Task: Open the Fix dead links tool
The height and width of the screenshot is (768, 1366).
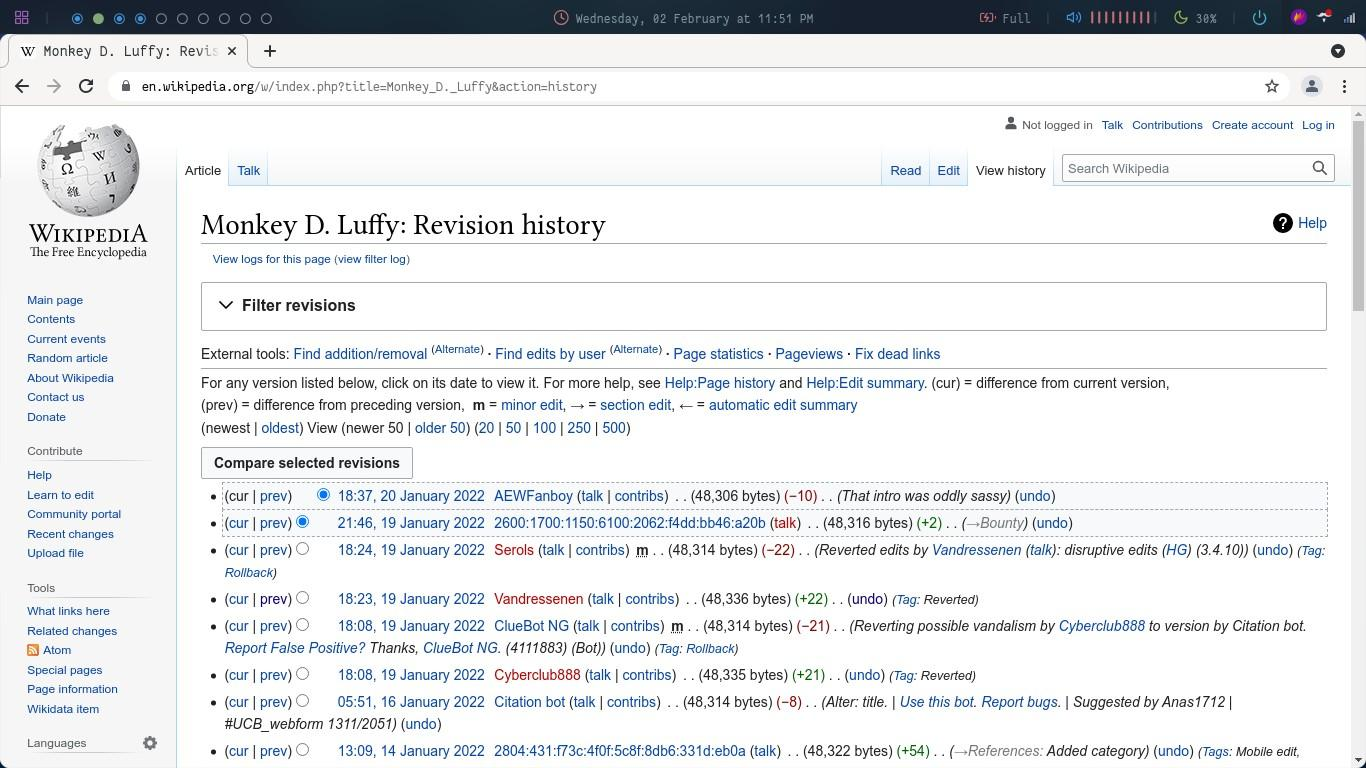Action: coord(897,354)
